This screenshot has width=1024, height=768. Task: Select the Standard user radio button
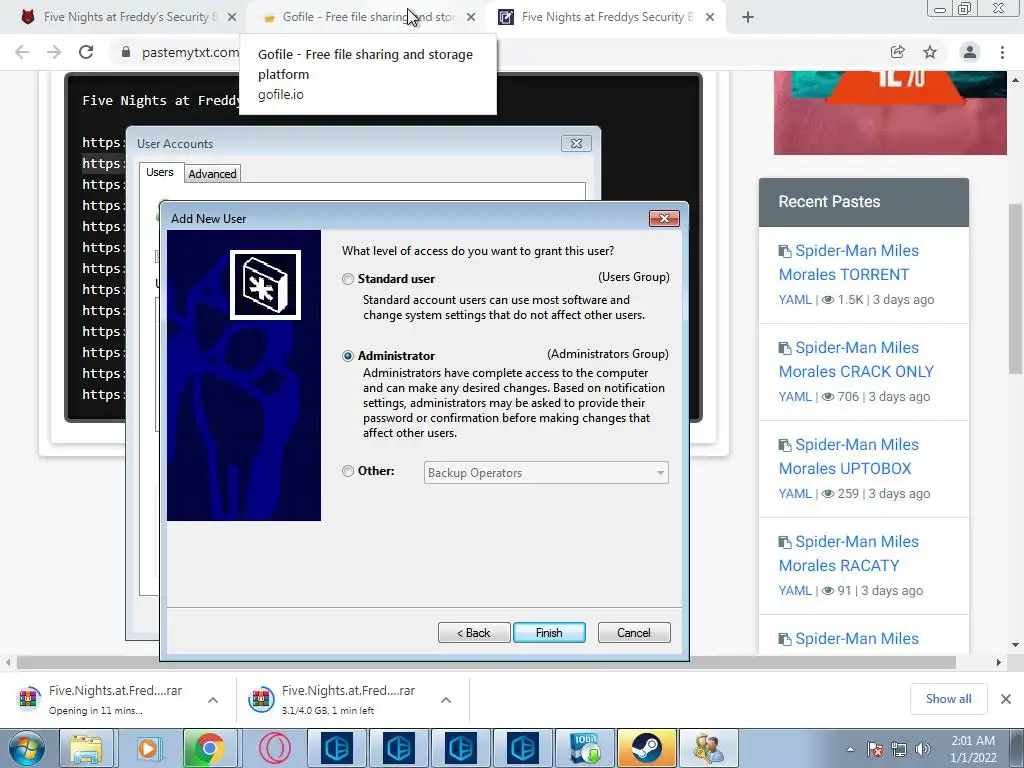pos(348,279)
